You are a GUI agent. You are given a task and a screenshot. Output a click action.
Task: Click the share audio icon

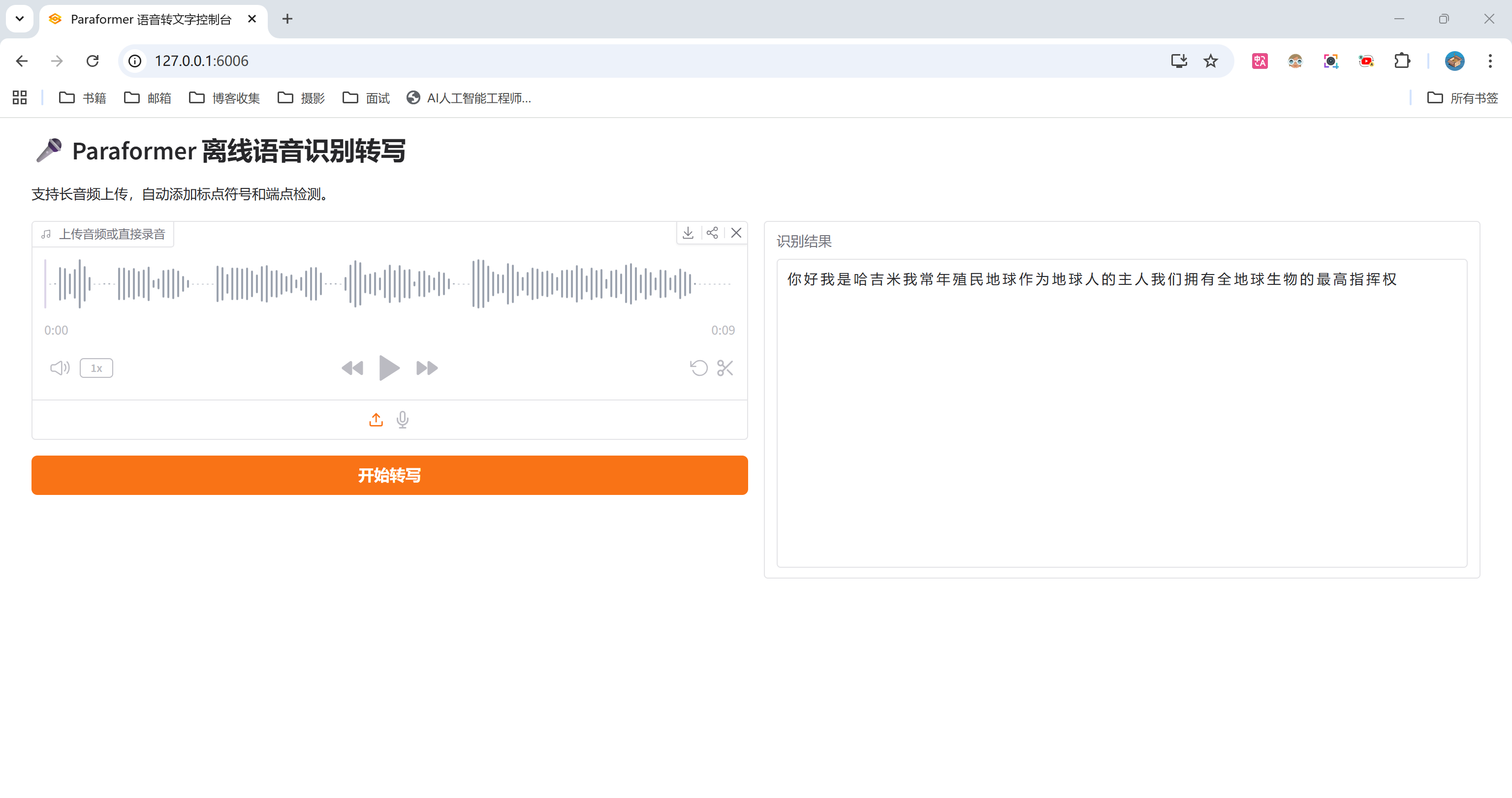712,233
